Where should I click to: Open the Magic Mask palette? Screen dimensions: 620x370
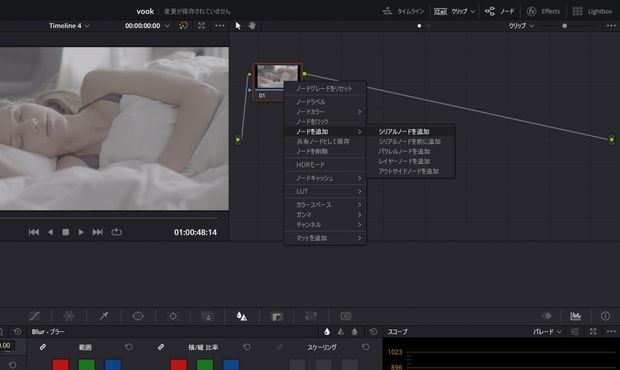click(x=207, y=316)
